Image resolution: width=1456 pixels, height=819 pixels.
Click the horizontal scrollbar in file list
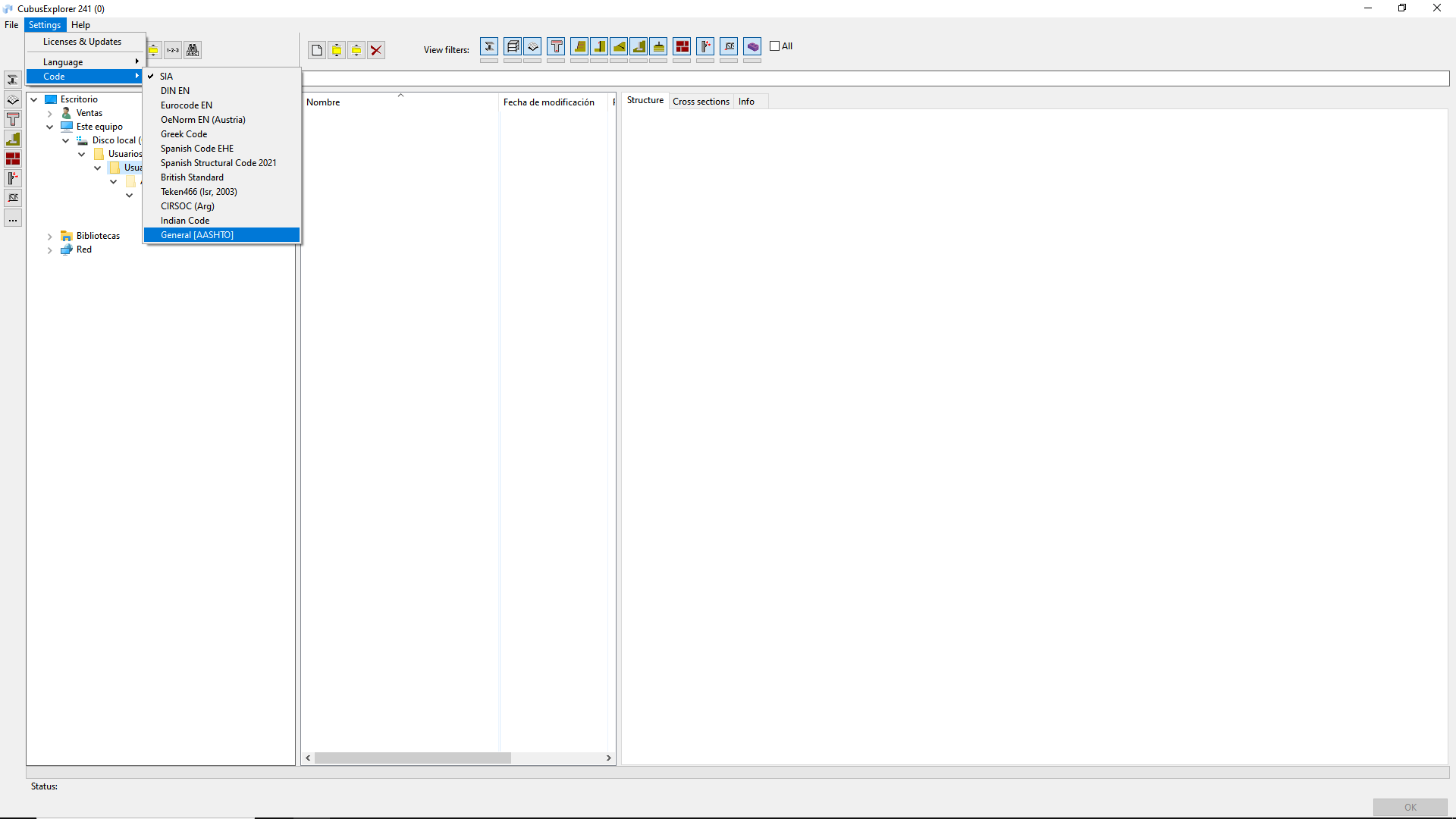pos(413,758)
